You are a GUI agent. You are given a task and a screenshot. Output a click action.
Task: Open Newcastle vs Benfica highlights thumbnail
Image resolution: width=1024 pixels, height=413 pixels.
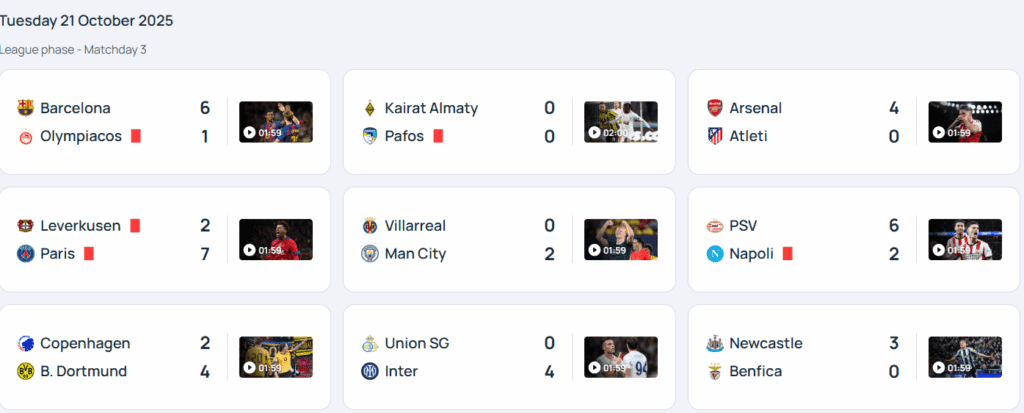pyautogui.click(x=965, y=357)
